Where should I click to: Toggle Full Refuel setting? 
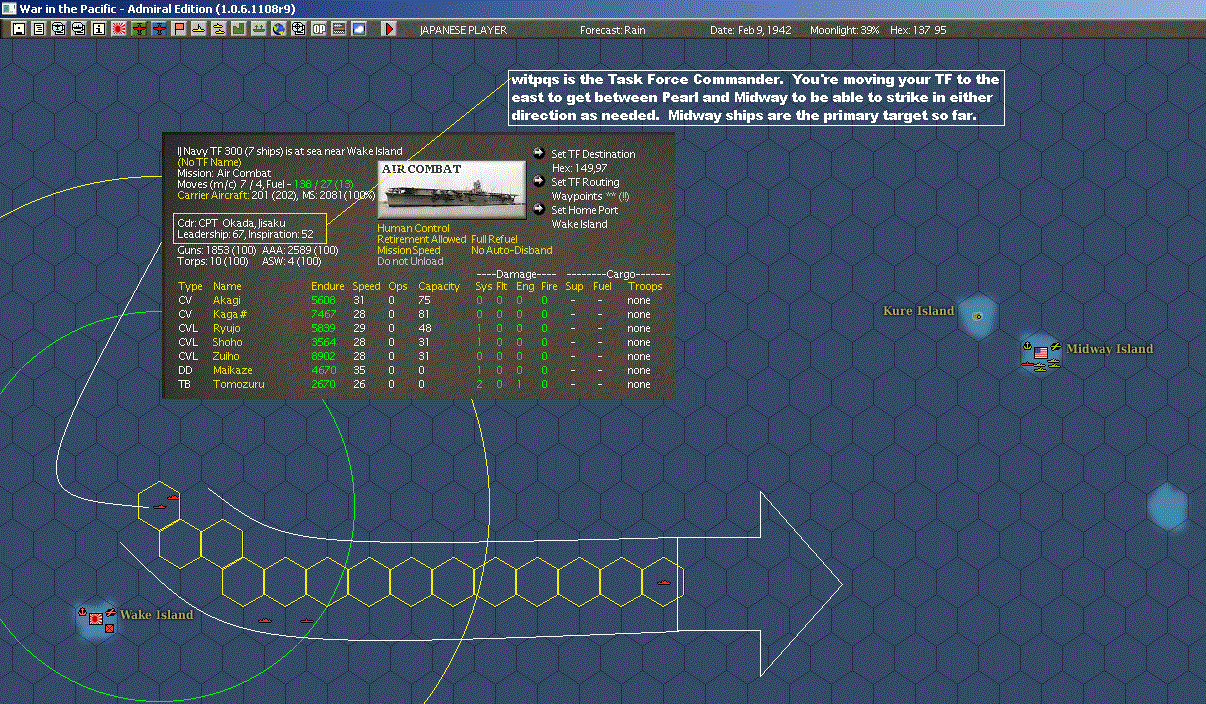[x=494, y=239]
